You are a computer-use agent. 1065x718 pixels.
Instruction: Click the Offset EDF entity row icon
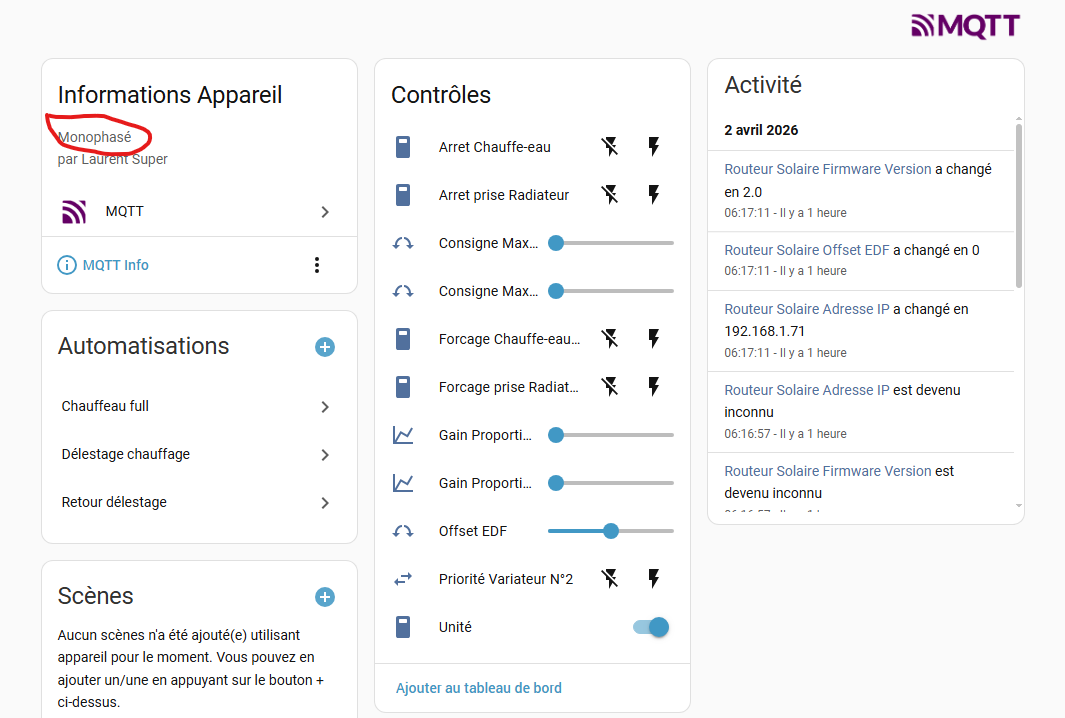[x=403, y=531]
